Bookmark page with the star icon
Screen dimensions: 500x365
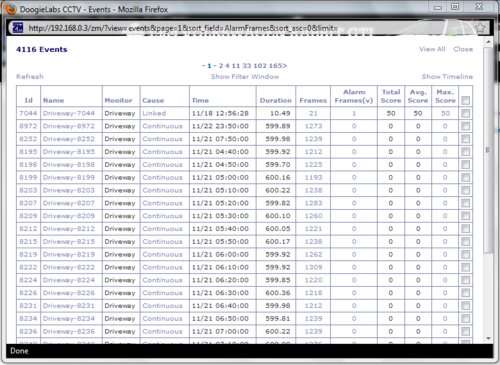[480, 28]
